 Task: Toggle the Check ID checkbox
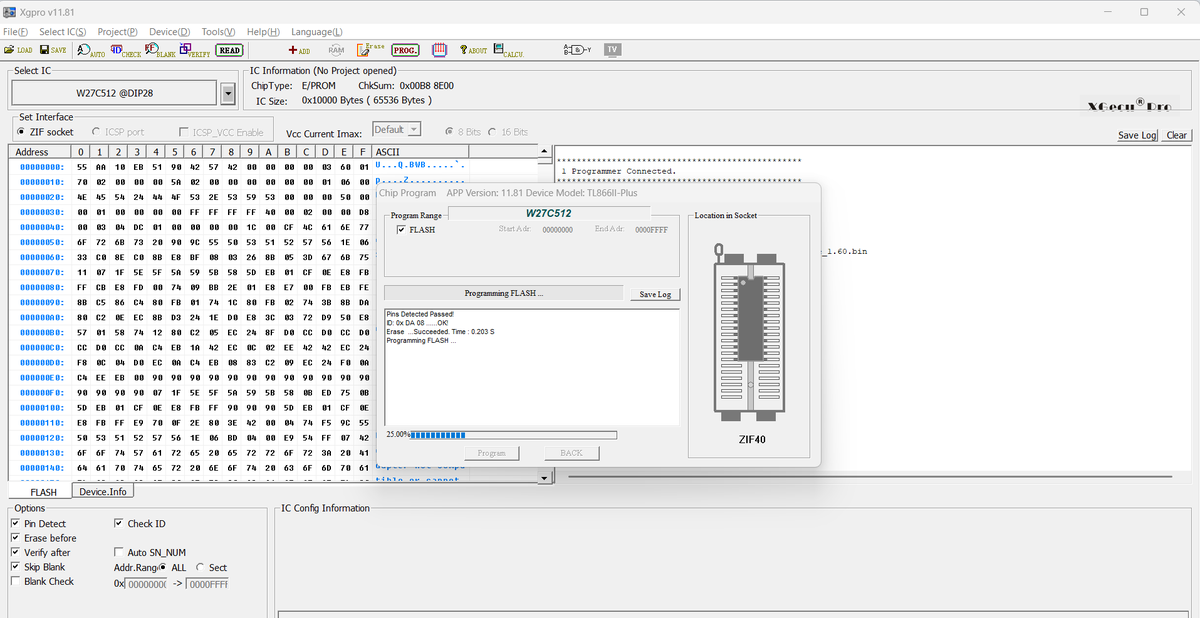pyautogui.click(x=119, y=523)
